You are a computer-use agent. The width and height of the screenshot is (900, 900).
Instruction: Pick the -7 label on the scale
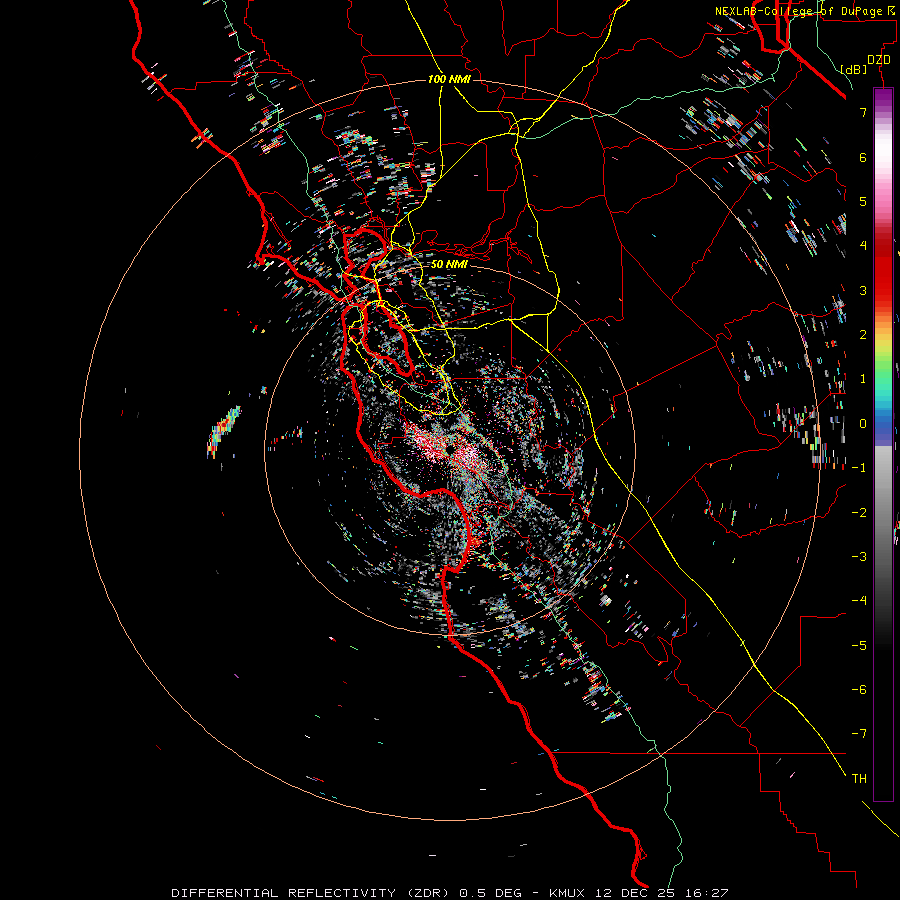(x=860, y=734)
